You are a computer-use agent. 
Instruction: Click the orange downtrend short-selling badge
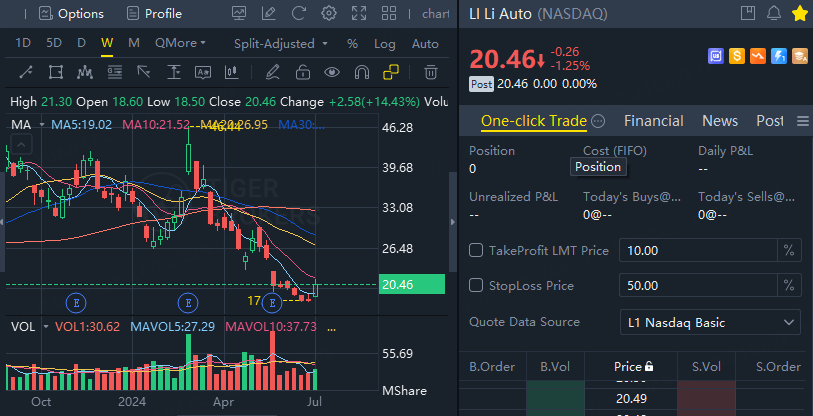758,56
